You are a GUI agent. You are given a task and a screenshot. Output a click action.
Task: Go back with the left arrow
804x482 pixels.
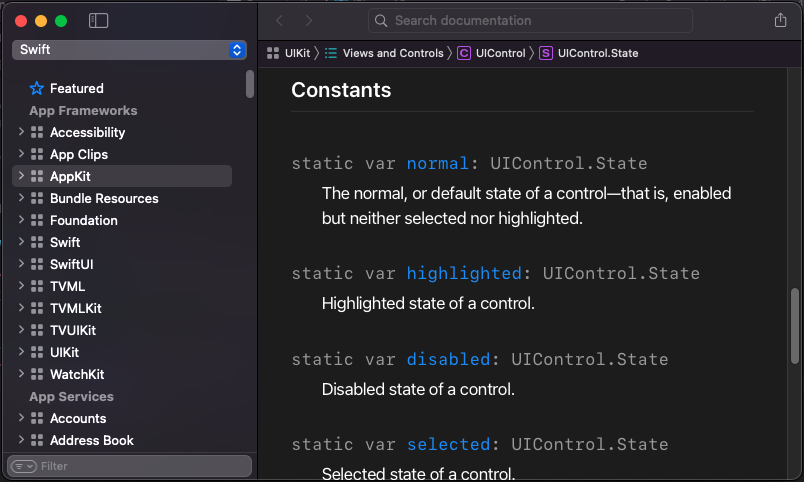pos(279,21)
